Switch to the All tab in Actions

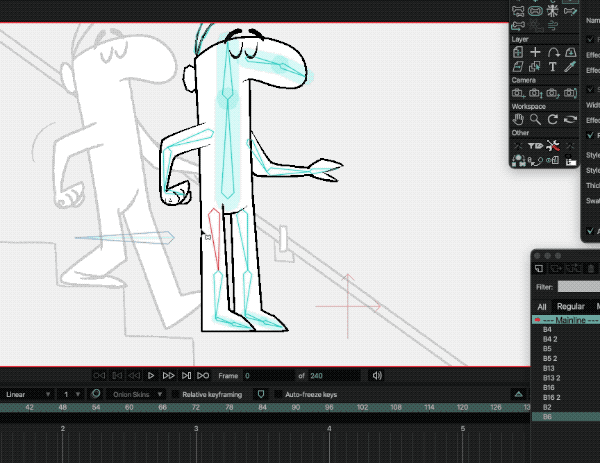pyautogui.click(x=542, y=306)
